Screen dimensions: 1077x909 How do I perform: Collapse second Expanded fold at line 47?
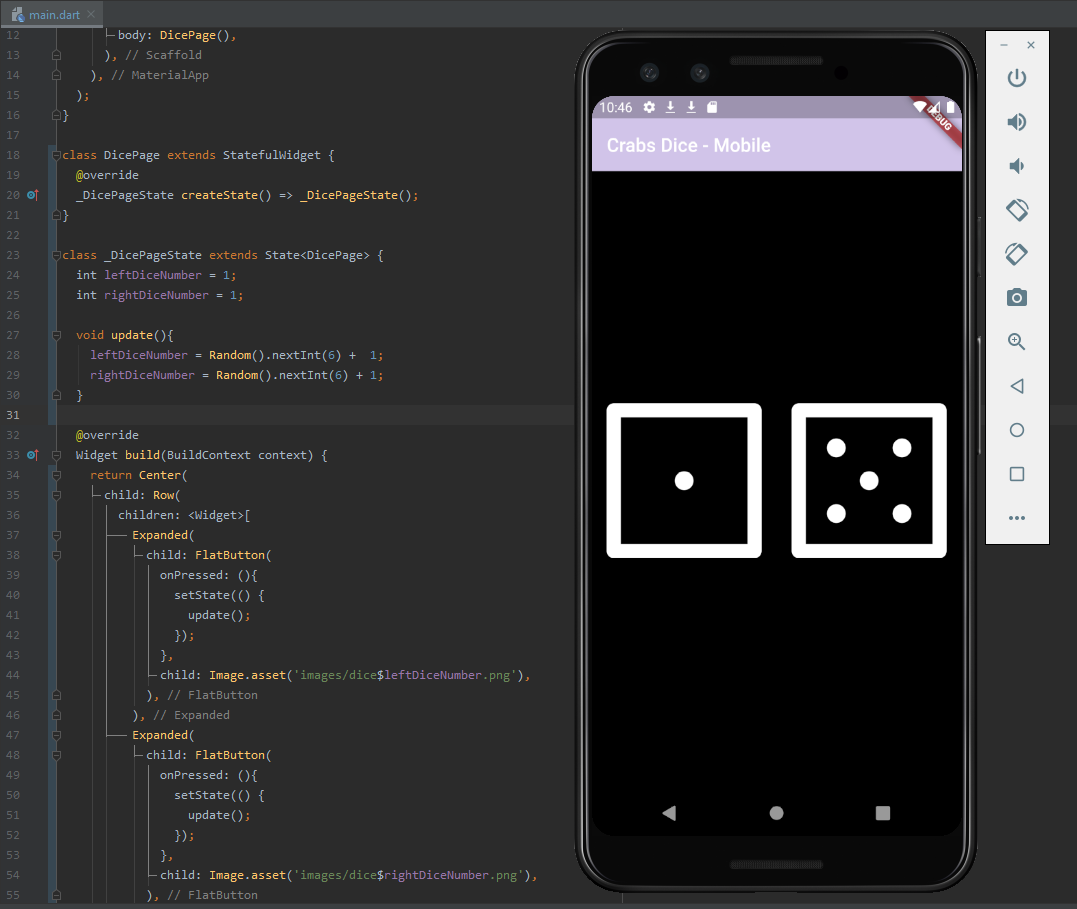pos(56,735)
